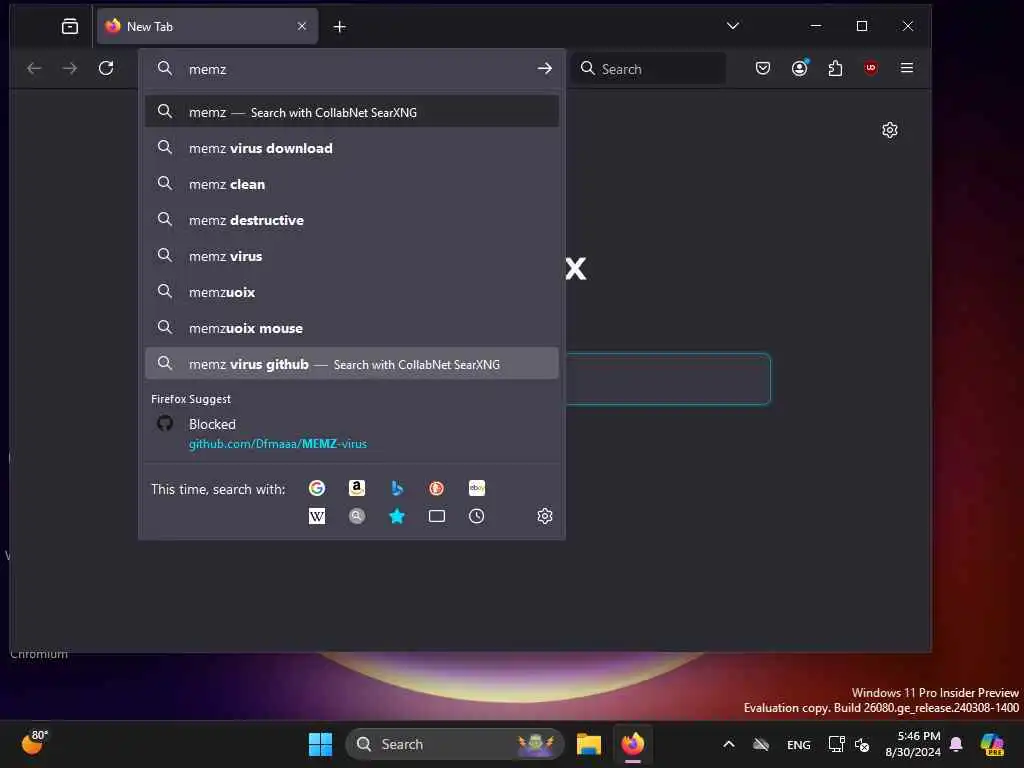Viewport: 1024px width, 768px height.
Task: Search this time with Google
Action: [x=317, y=488]
